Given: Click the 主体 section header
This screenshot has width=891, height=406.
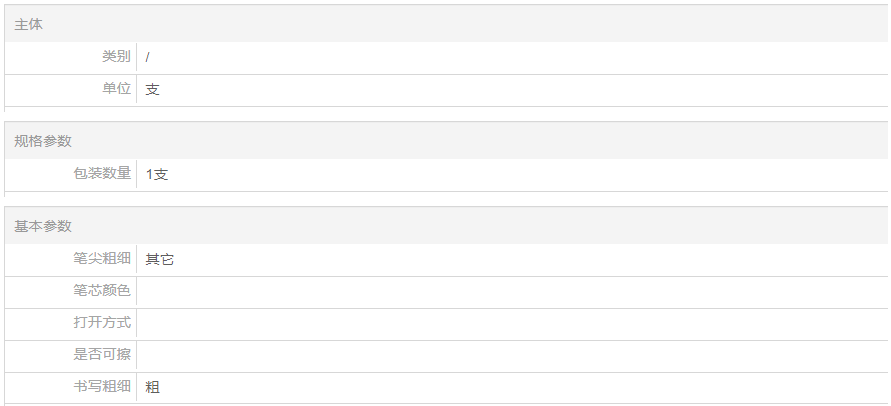Looking at the screenshot, I should pyautogui.click(x=29, y=24).
